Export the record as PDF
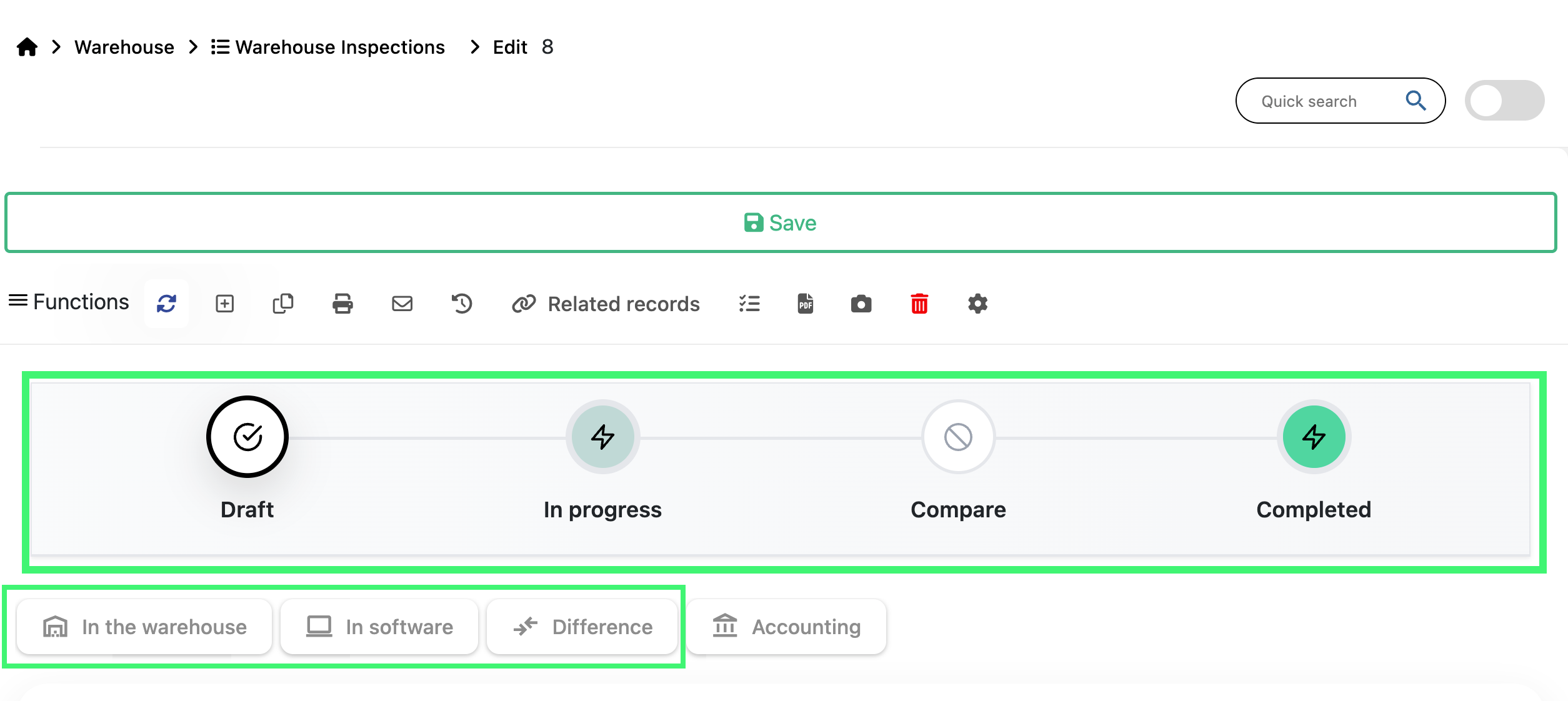Image resolution: width=1568 pixels, height=701 pixels. [x=805, y=304]
